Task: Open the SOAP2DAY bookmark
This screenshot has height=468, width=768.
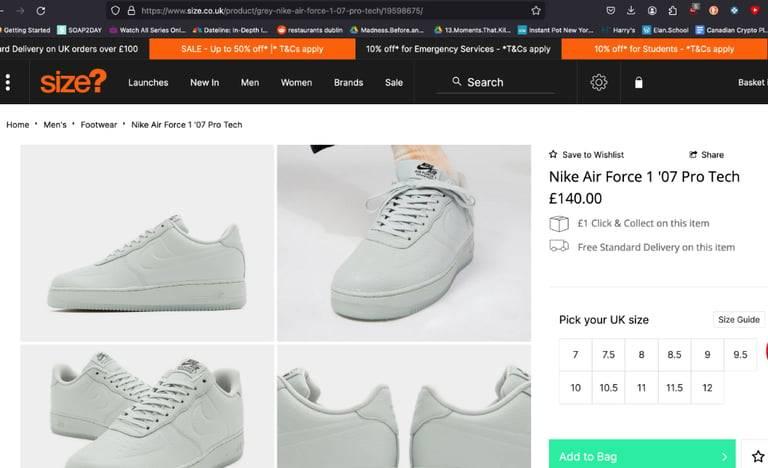Action: 79,30
